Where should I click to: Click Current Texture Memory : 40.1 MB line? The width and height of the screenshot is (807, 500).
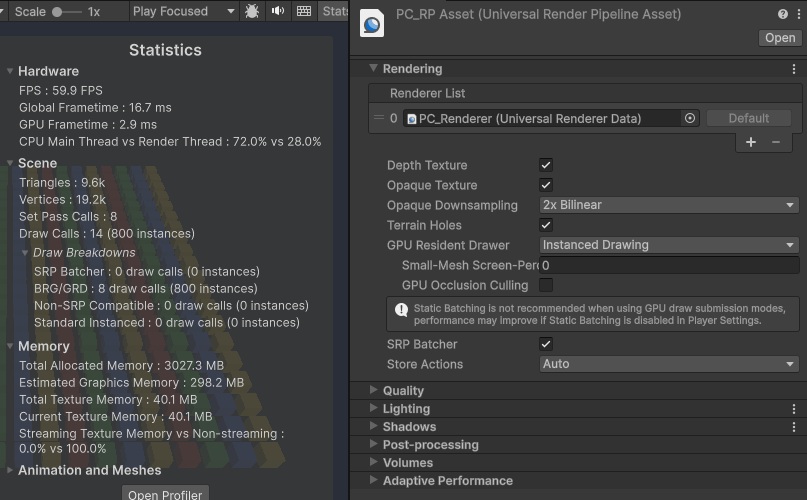[116, 417]
